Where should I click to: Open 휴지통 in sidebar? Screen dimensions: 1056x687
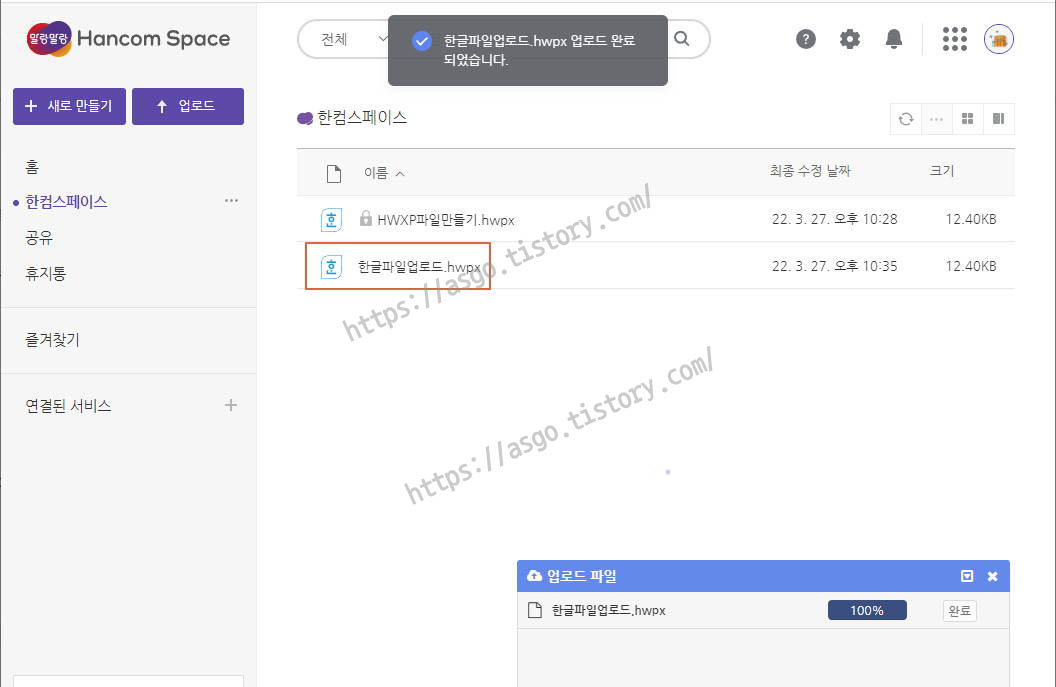click(46, 273)
